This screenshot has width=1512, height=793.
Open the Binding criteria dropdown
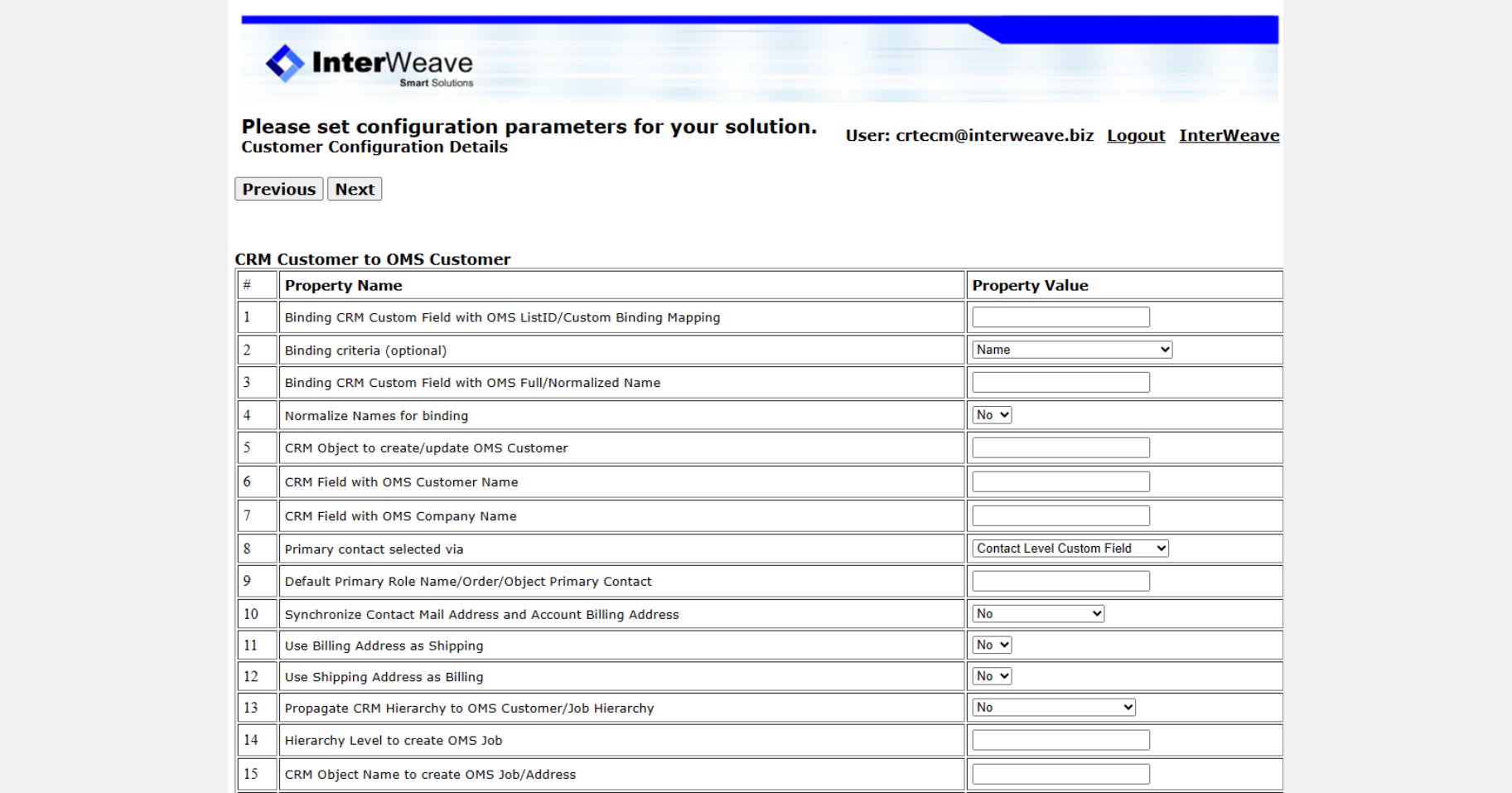(x=1072, y=350)
